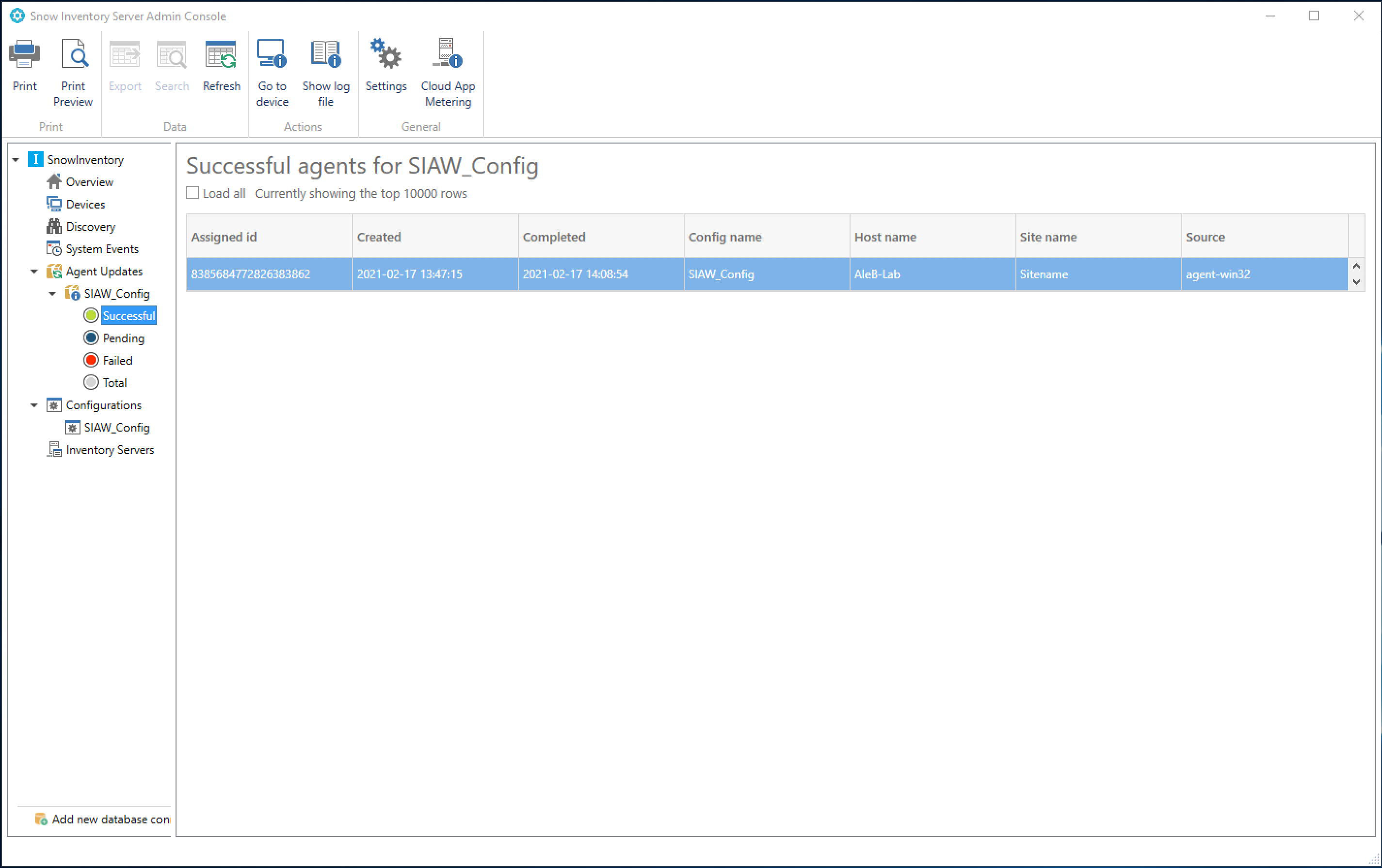Select Total under SIAW_Config
This screenshot has height=868, width=1382.
115,383
